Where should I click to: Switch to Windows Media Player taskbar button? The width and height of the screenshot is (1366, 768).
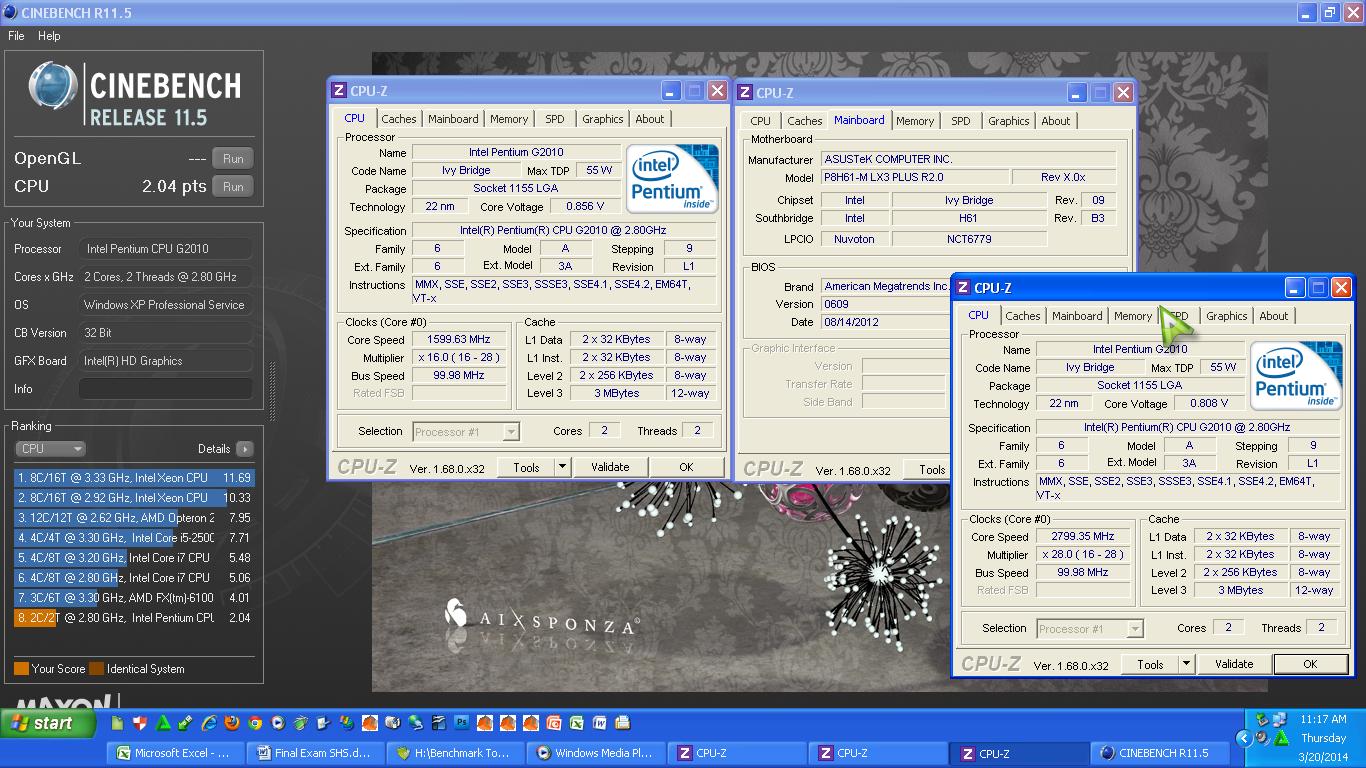pos(597,753)
